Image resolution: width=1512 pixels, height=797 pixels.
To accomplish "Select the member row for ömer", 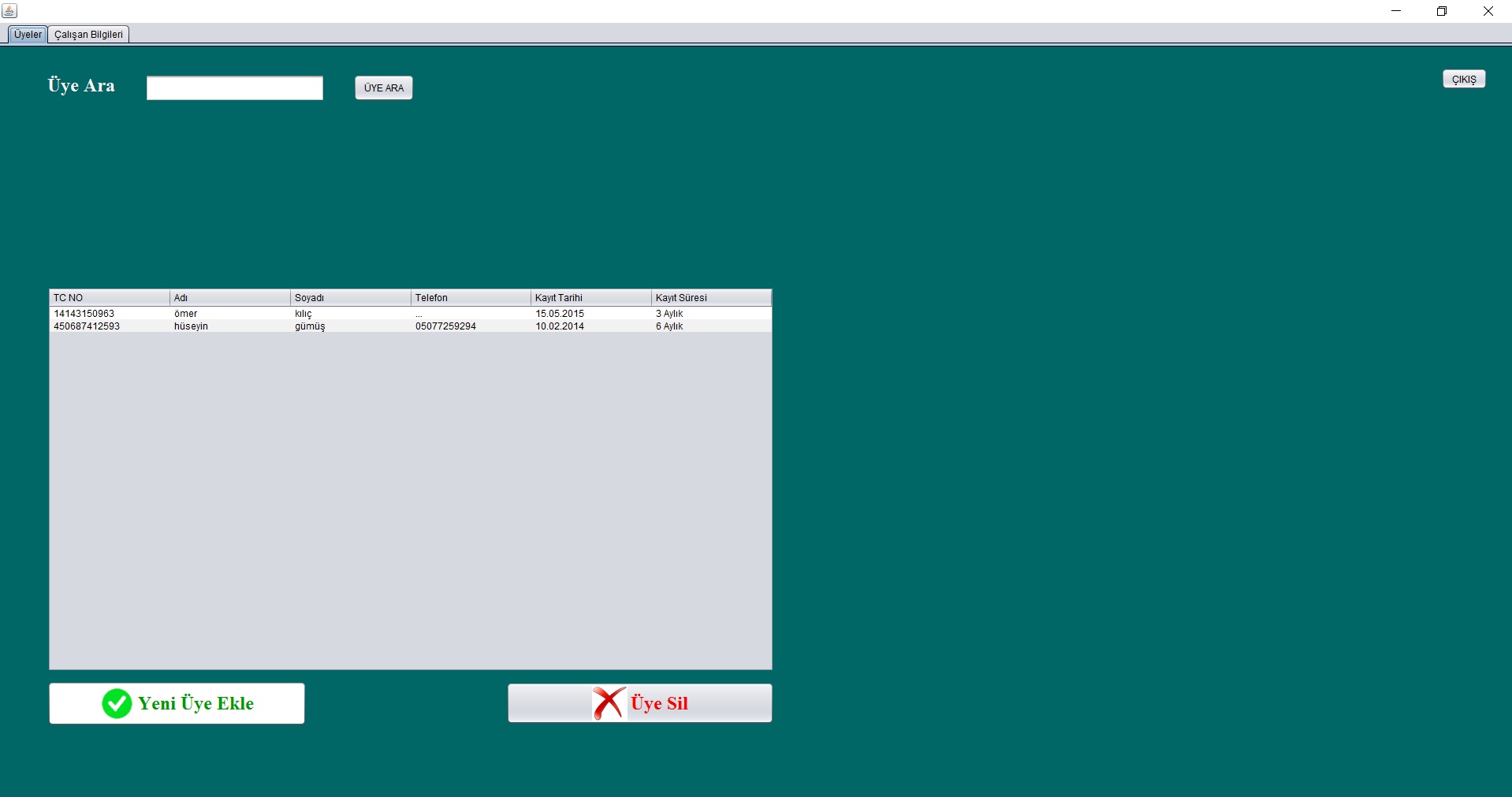I will click(x=186, y=314).
